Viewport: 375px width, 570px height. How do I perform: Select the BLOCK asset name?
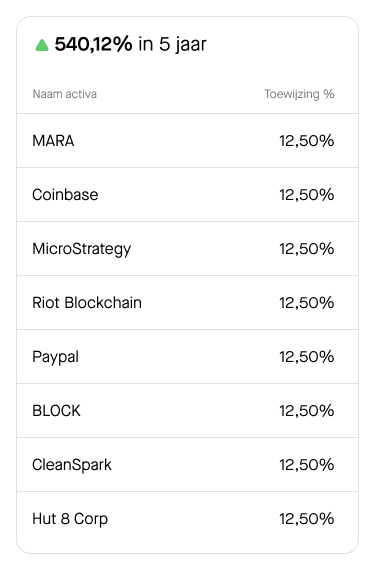(x=56, y=411)
